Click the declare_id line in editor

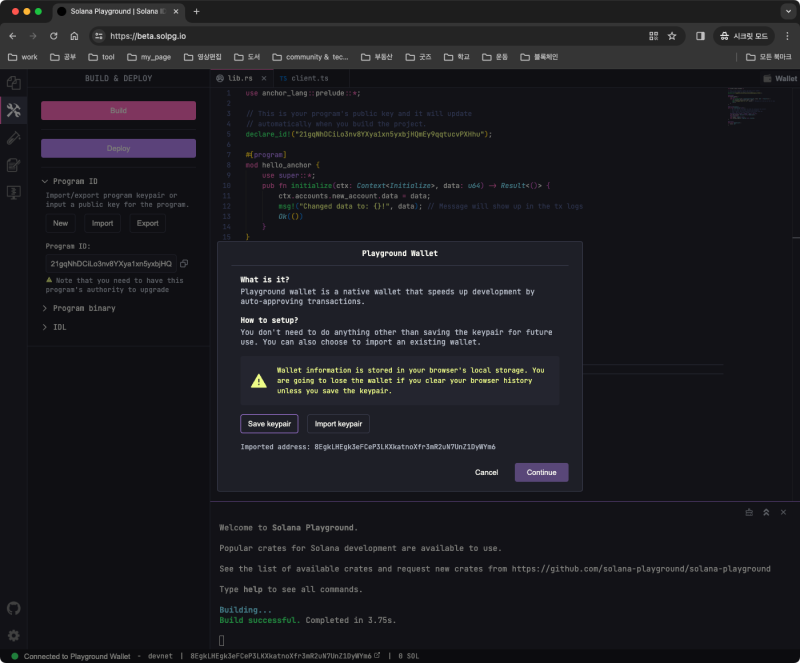368,134
